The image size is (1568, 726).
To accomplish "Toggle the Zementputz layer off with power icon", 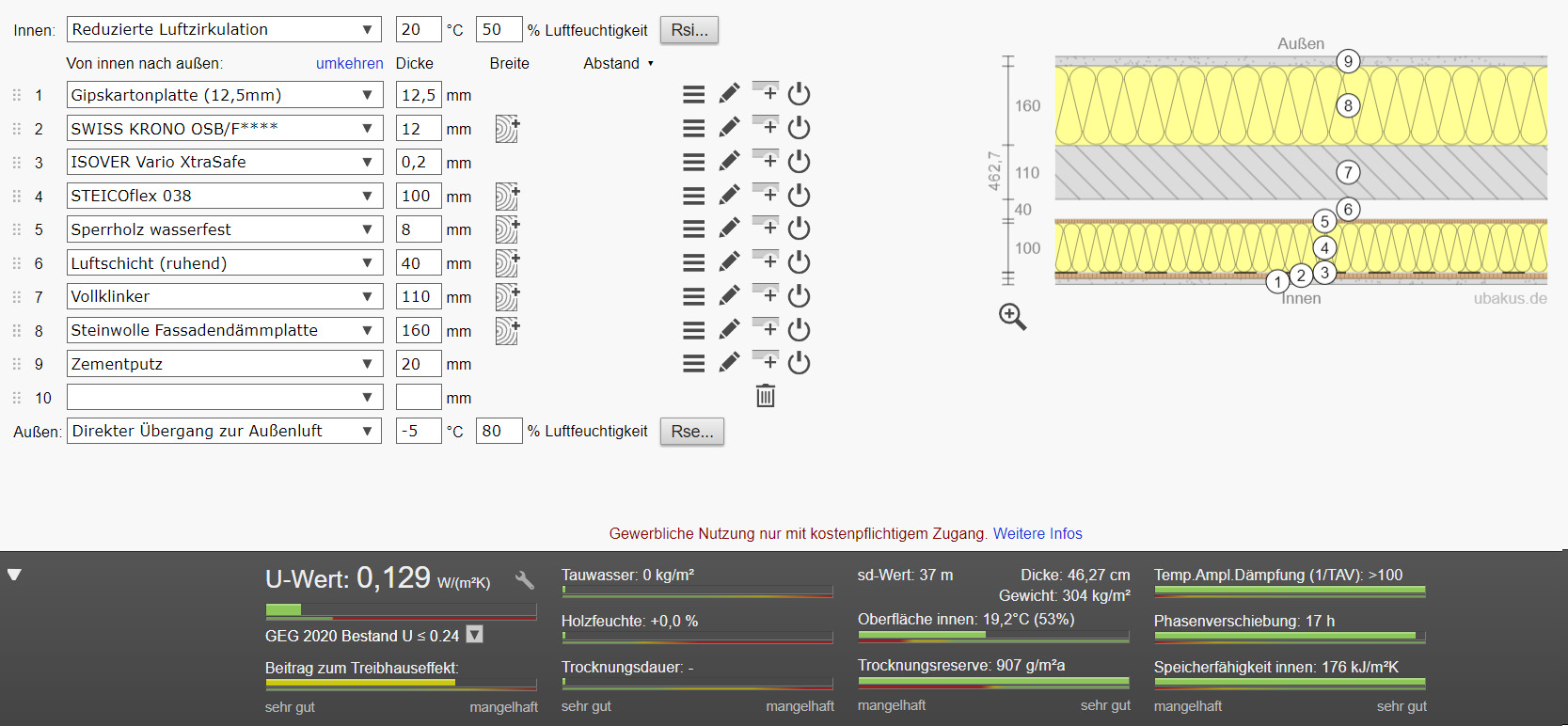I will coord(799,363).
